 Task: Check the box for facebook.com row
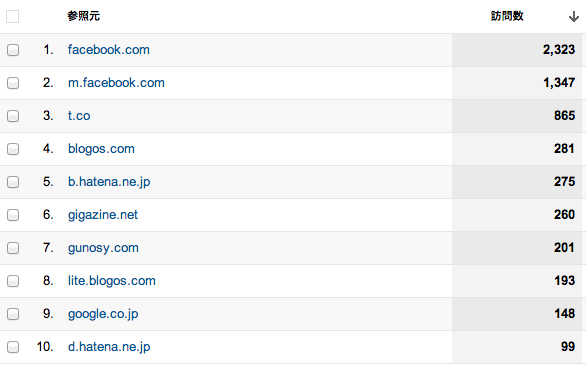click(x=13, y=50)
